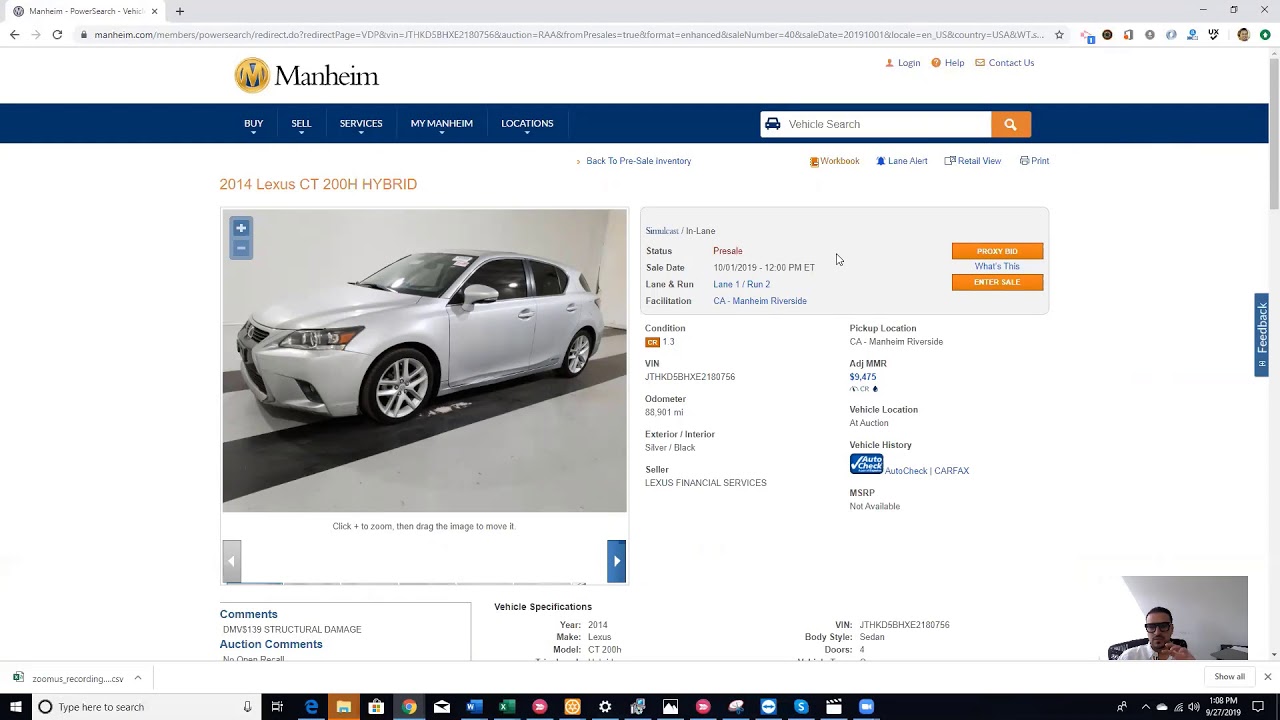This screenshot has width=1280, height=720.
Task: Open the LOCATIONS menu
Action: point(527,124)
